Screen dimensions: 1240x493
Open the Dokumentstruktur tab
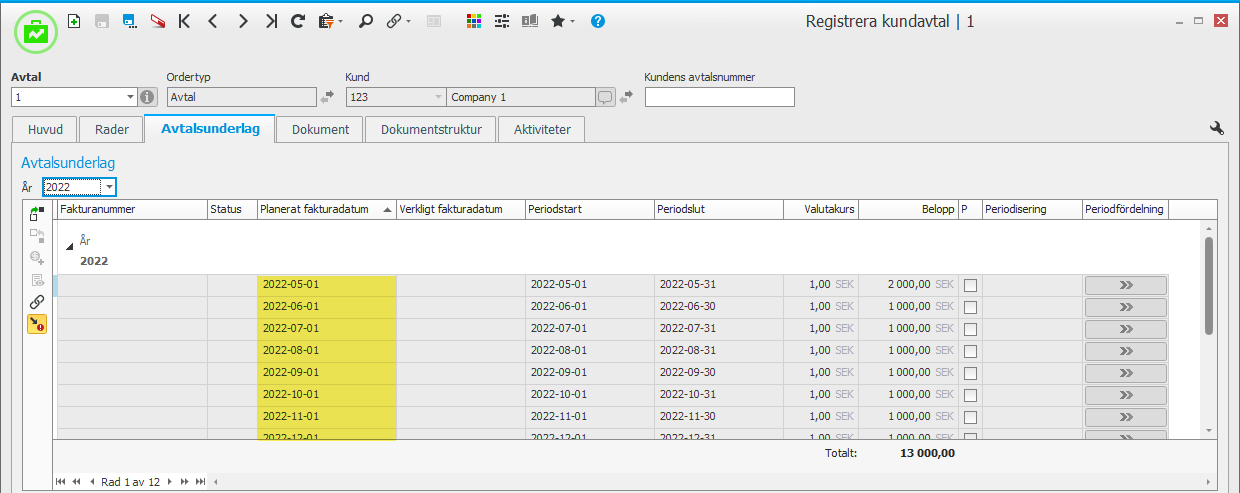click(x=431, y=130)
